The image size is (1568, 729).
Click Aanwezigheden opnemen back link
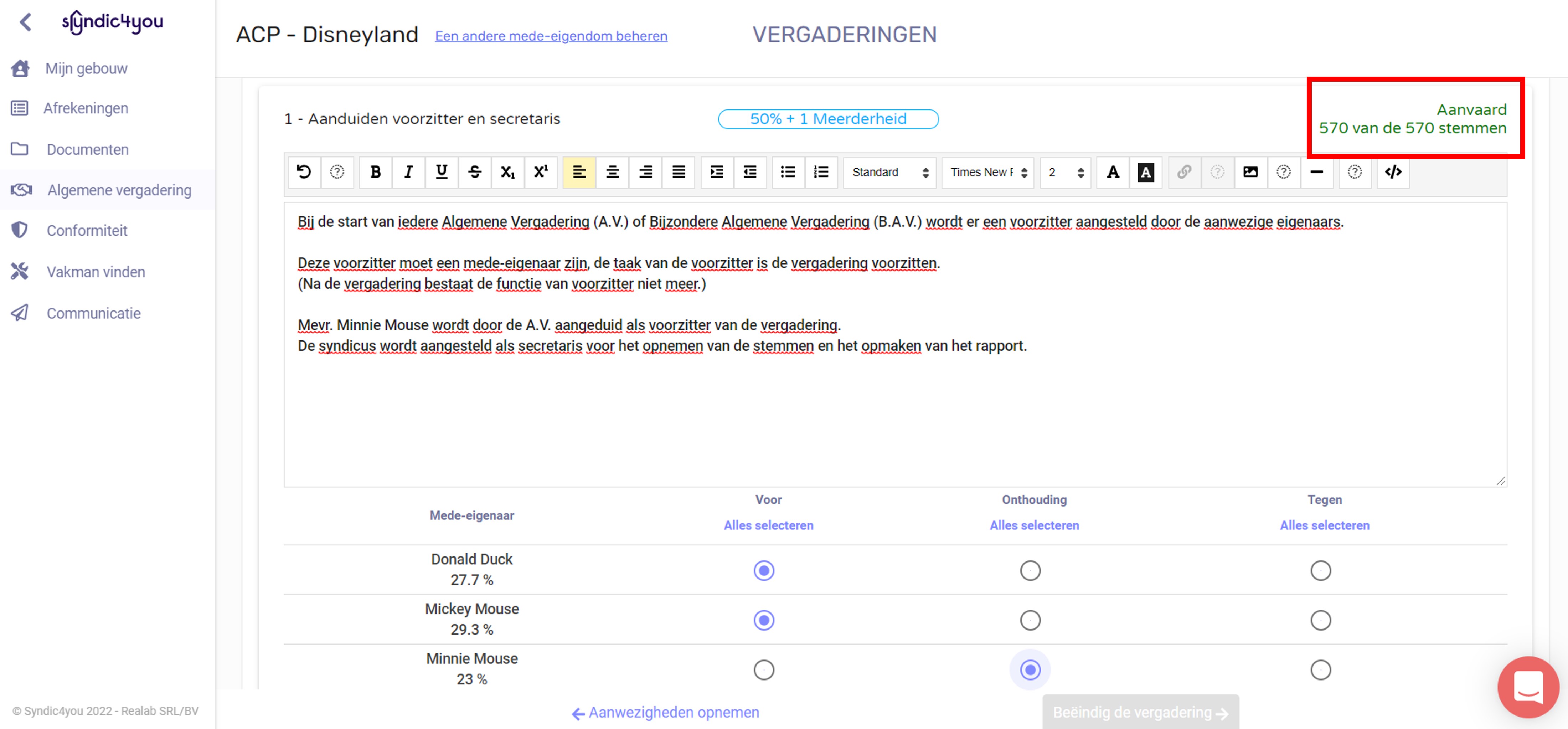tap(666, 712)
